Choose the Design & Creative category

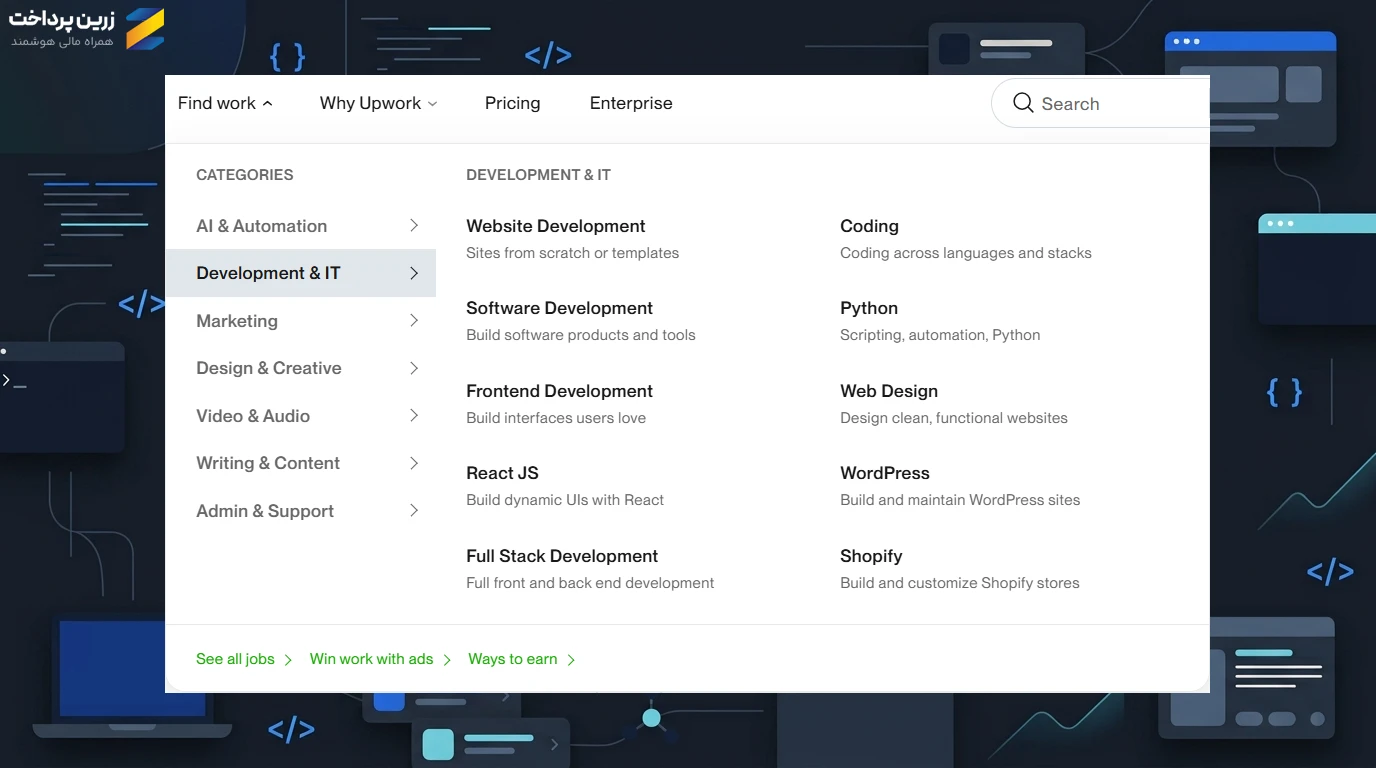tap(301, 368)
